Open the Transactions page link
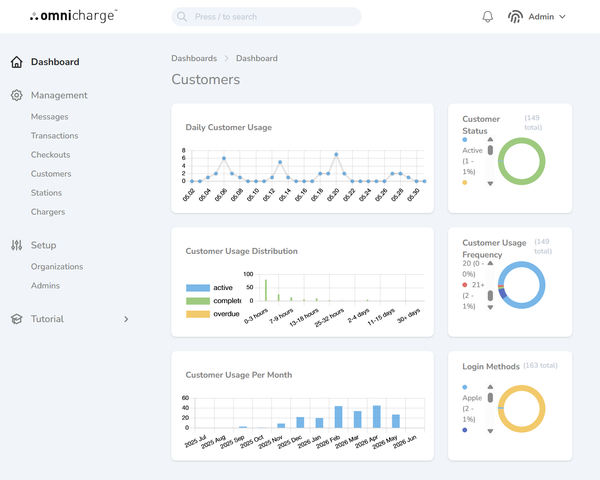Viewport: 600px width, 480px height. pos(55,136)
